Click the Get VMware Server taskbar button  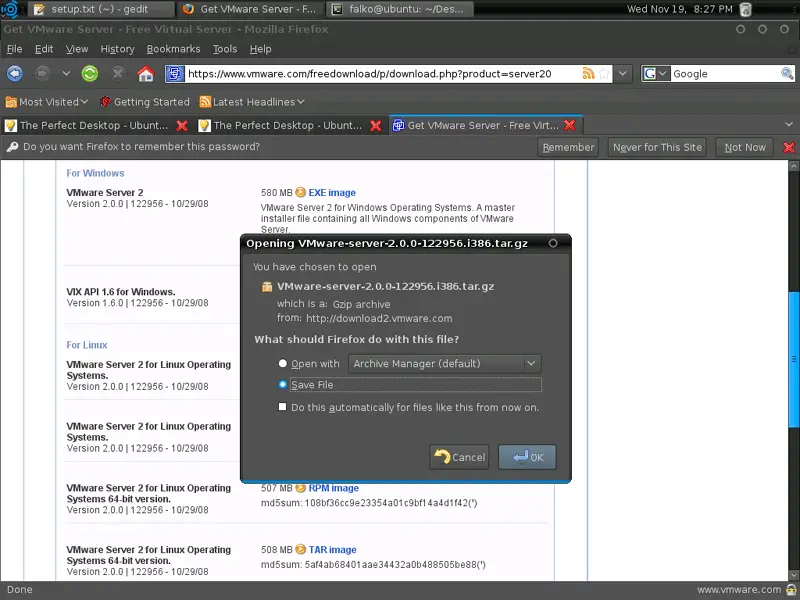click(250, 9)
